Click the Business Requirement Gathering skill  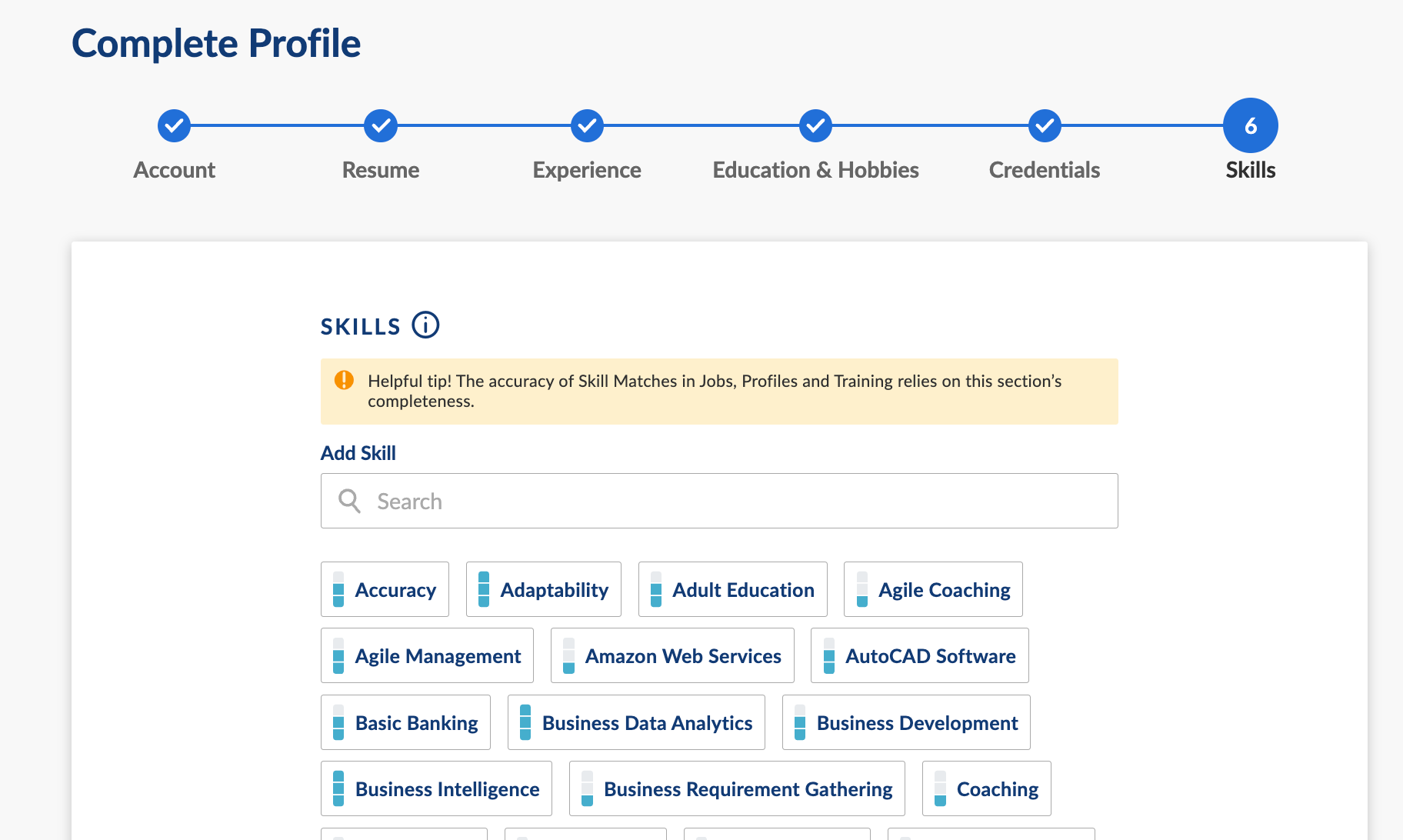pyautogui.click(x=737, y=789)
